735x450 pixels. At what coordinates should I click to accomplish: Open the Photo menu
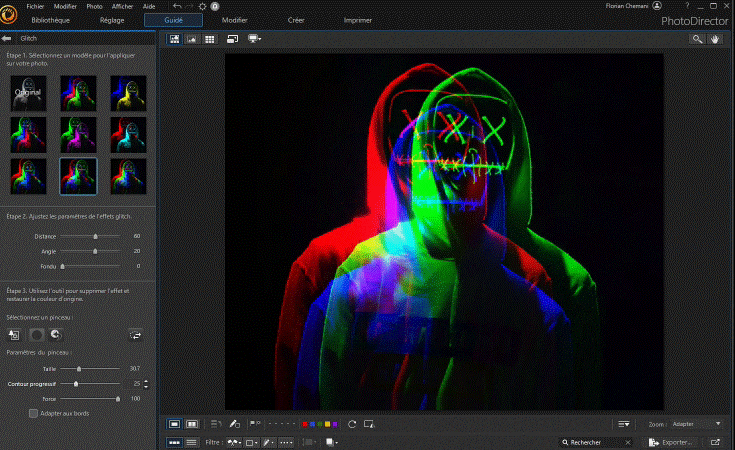[94, 7]
